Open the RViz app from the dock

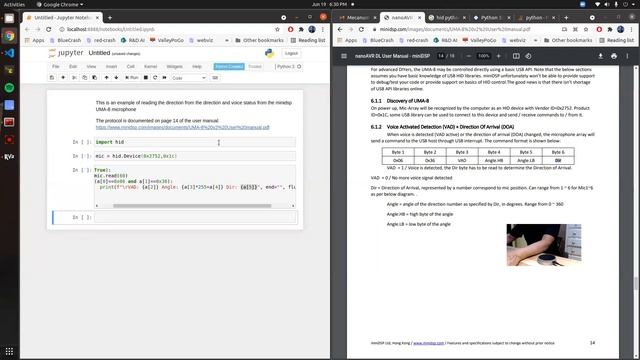(x=9, y=157)
